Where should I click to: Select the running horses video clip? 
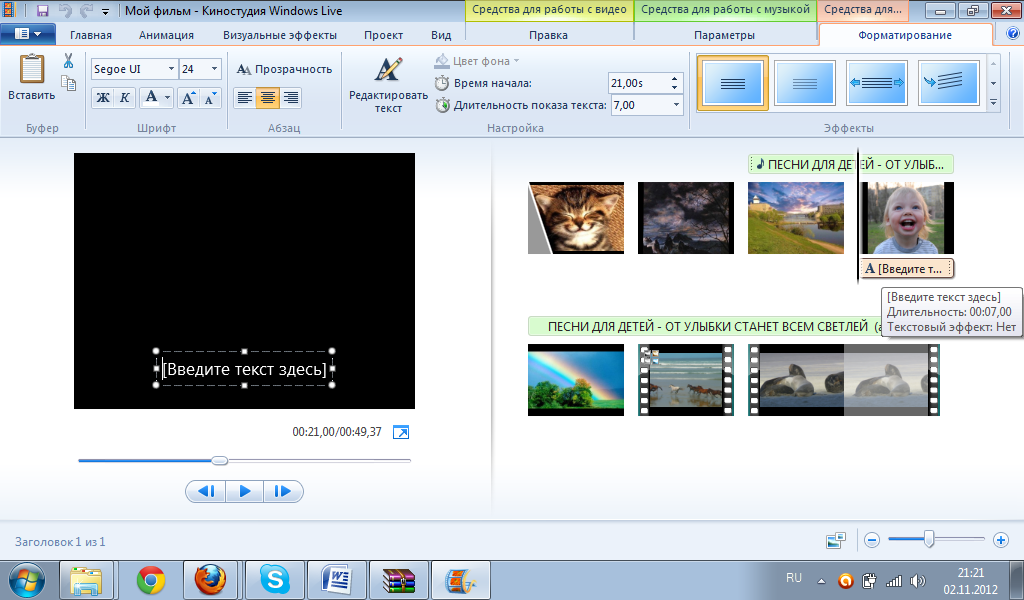pyautogui.click(x=686, y=380)
